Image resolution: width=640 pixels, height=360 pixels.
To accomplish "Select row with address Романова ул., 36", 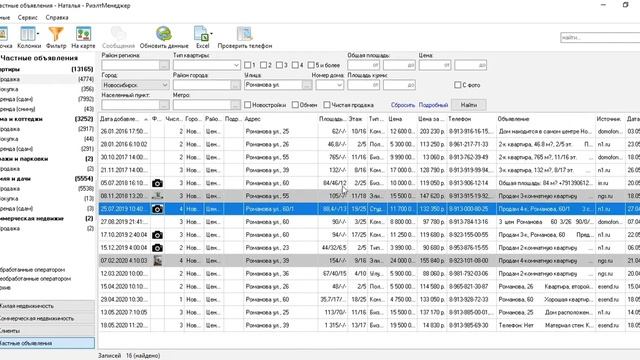I will tap(369, 273).
